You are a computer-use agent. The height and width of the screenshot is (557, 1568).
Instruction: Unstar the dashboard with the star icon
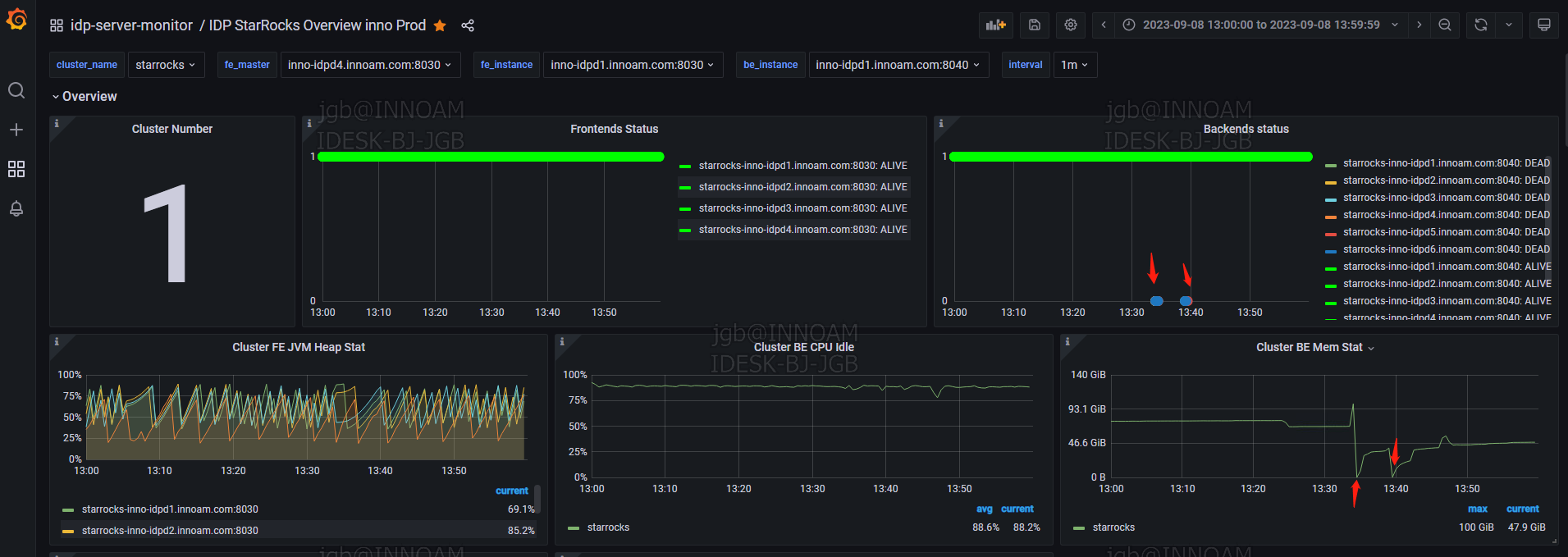pos(440,25)
